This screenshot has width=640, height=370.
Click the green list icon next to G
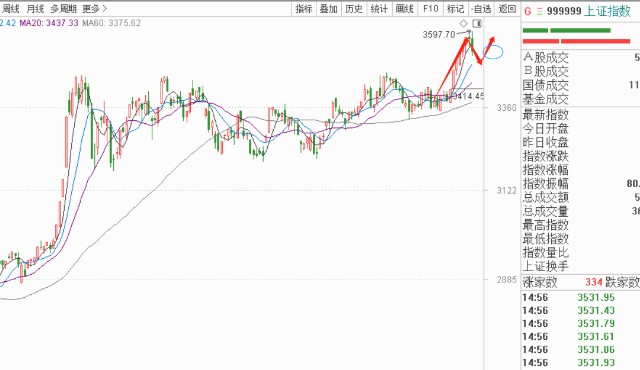point(539,11)
